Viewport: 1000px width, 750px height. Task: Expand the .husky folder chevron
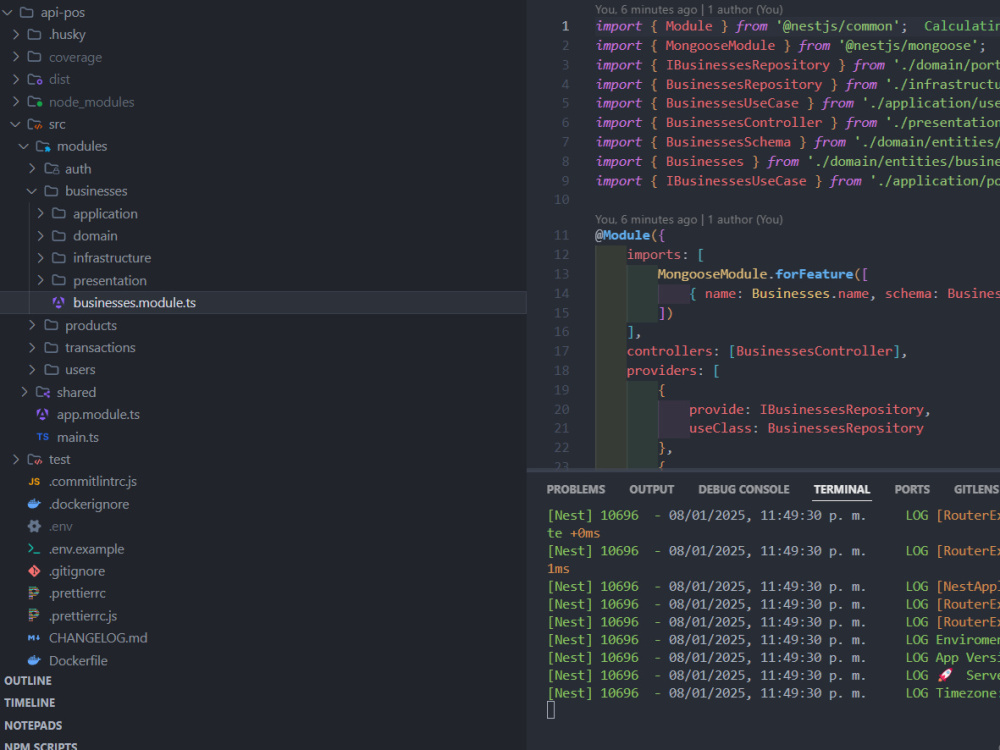(16, 34)
